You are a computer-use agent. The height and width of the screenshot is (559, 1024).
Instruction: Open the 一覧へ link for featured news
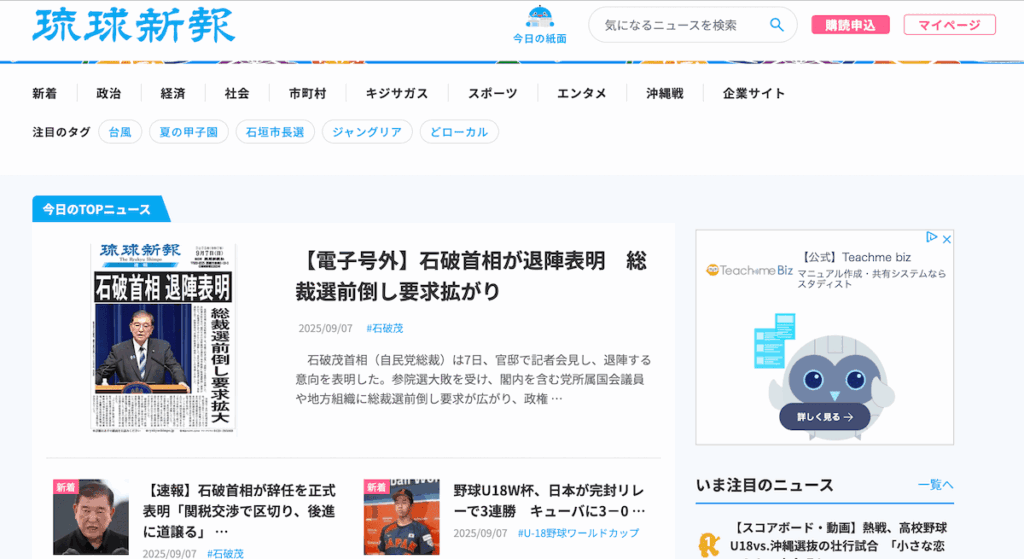[935, 485]
